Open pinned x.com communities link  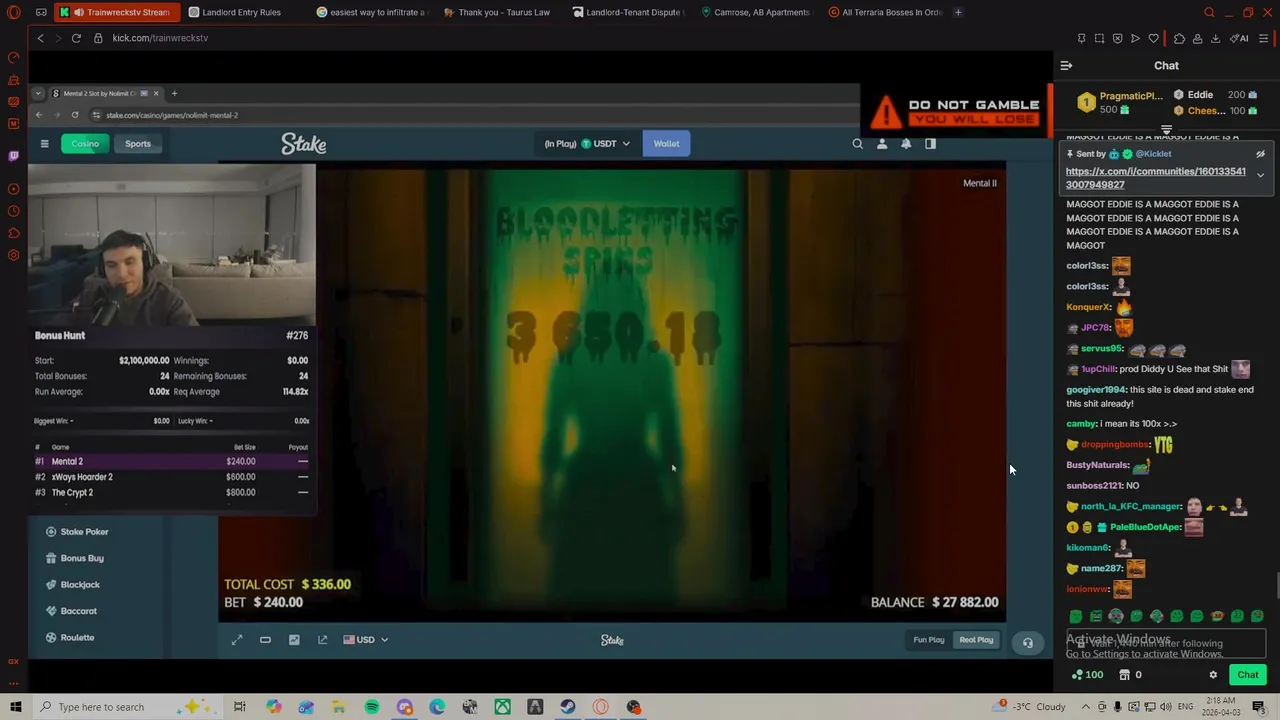tap(1155, 178)
